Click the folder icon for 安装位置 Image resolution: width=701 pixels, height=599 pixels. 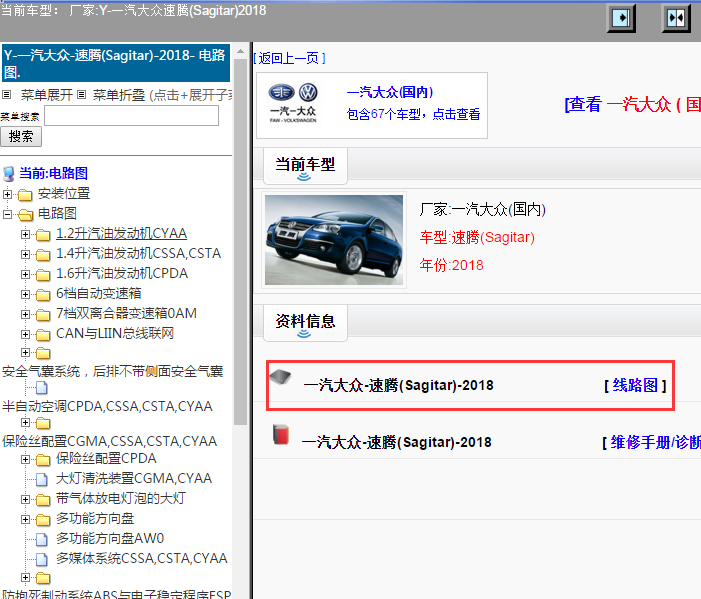point(26,194)
